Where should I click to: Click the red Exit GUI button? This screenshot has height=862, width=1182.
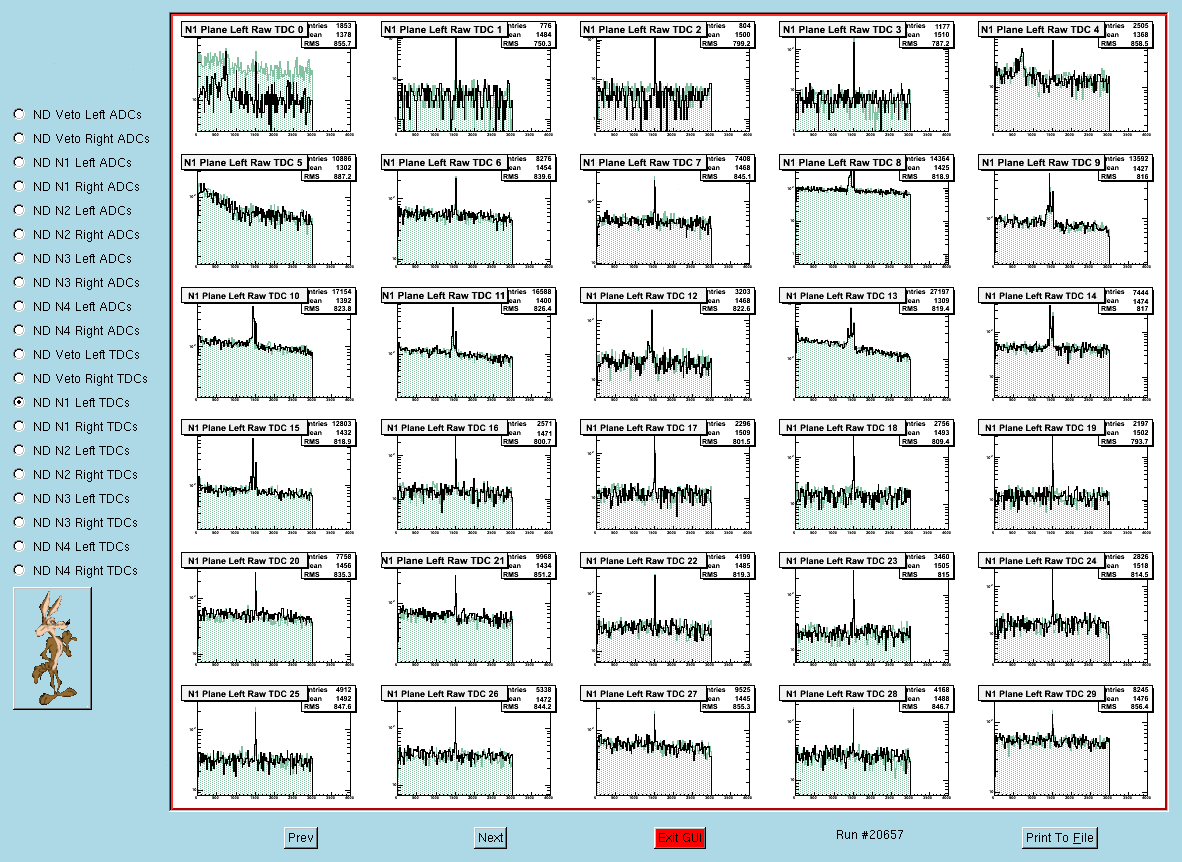680,837
